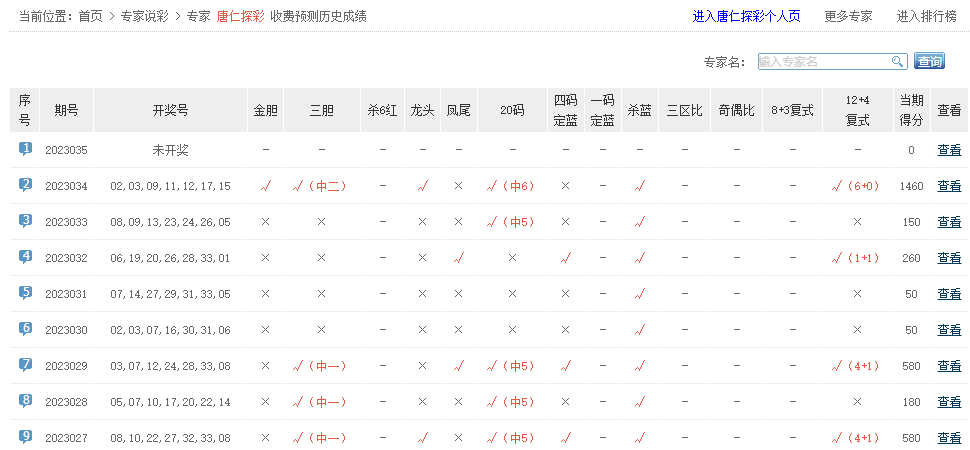Type in the 输入专家名 search field
The width and height of the screenshot is (970, 450).
823,62
